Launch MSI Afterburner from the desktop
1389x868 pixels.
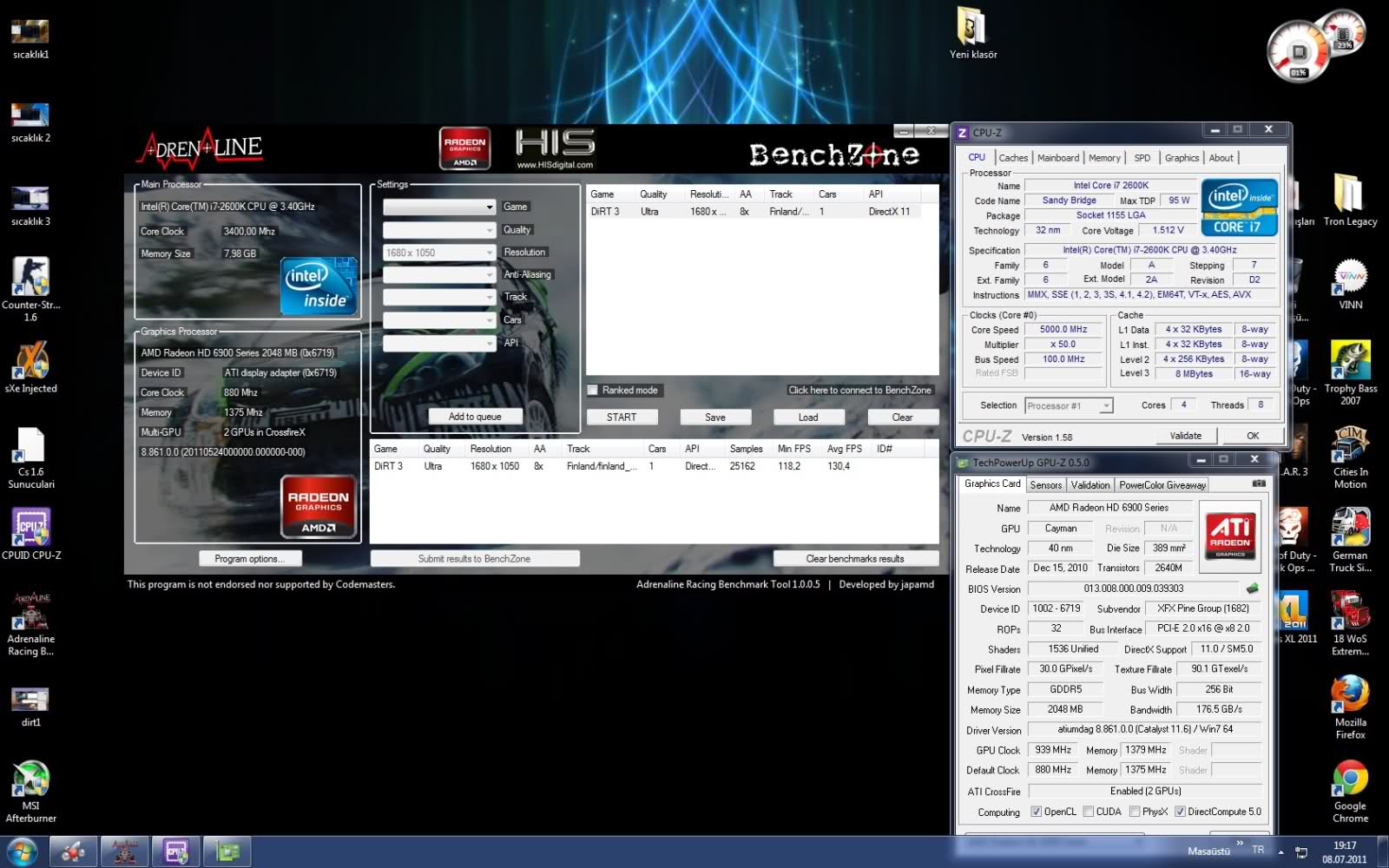tap(30, 791)
